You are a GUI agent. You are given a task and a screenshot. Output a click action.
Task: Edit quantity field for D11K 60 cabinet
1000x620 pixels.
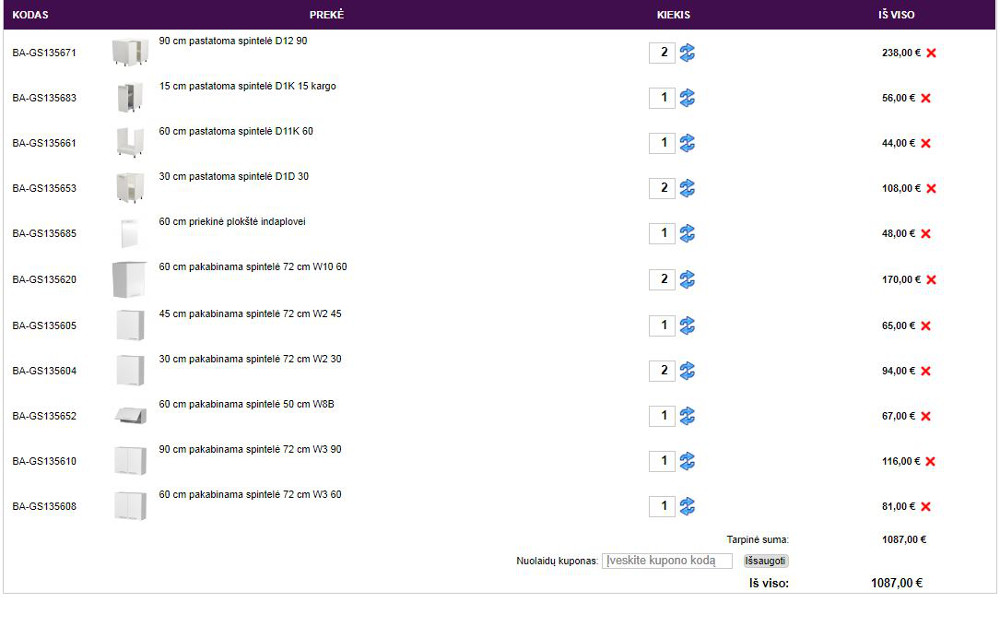[662, 143]
